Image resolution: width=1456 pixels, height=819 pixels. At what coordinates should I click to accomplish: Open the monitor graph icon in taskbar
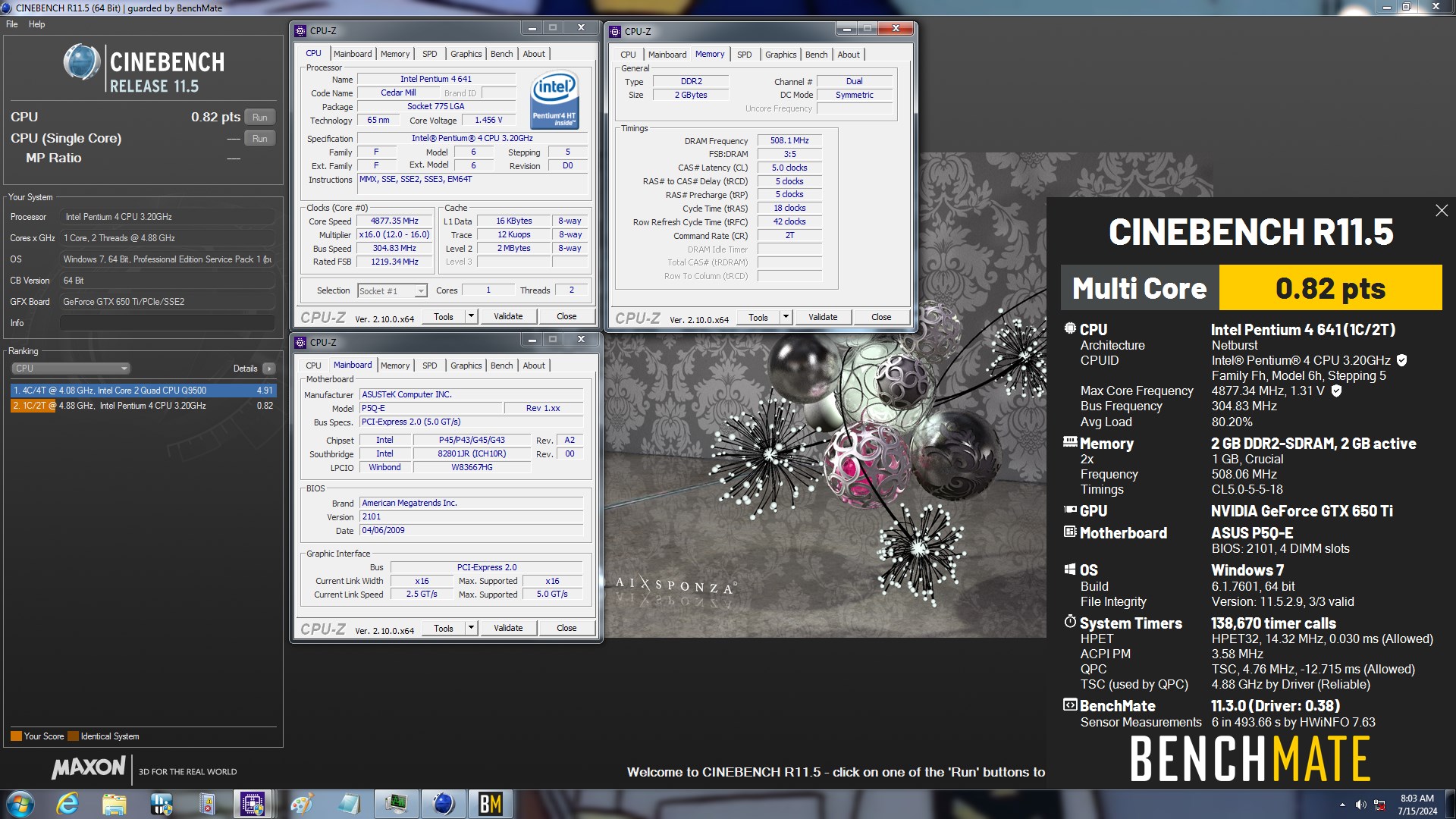pos(396,804)
